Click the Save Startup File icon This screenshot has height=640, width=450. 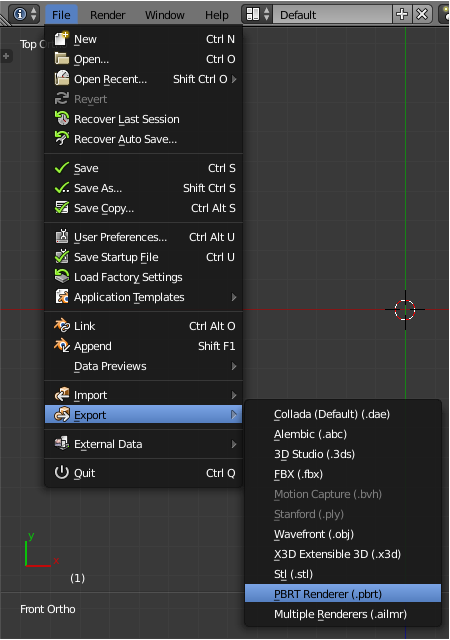(x=62, y=256)
